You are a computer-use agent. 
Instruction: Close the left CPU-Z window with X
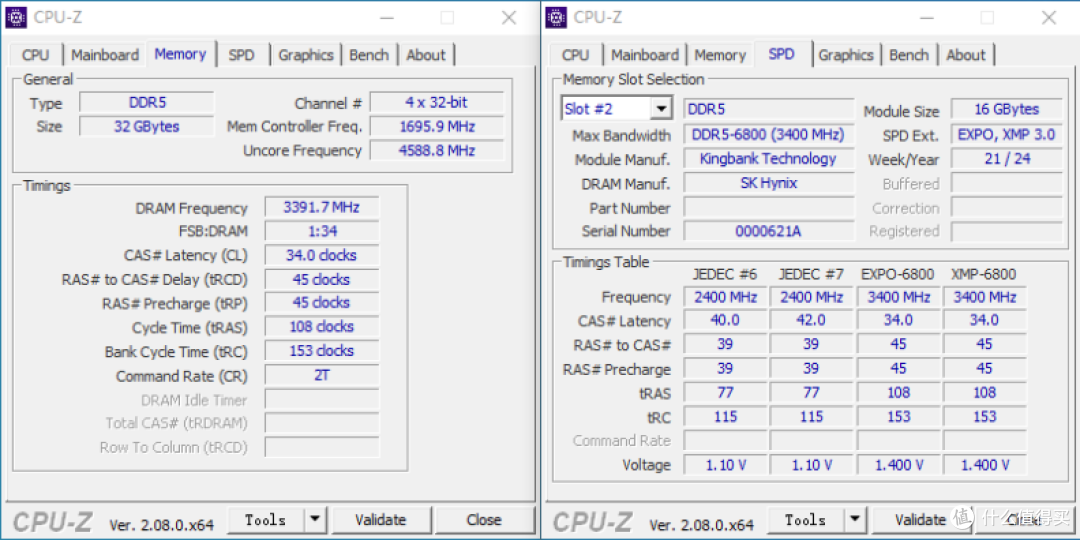coord(509,18)
